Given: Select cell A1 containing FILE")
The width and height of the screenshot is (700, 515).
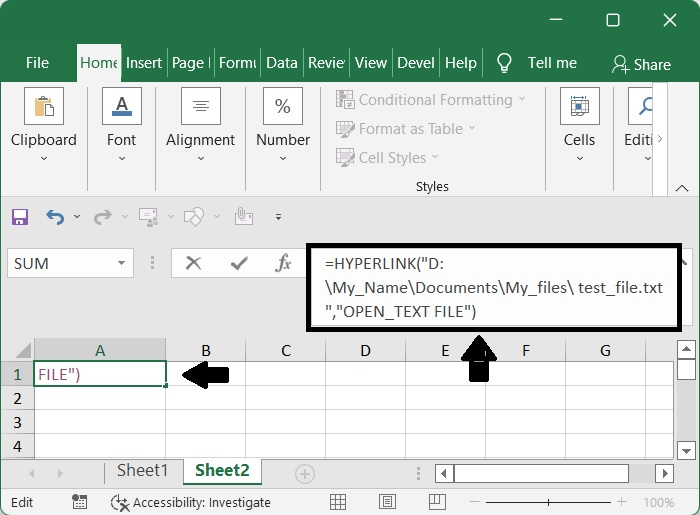Looking at the screenshot, I should [100, 374].
